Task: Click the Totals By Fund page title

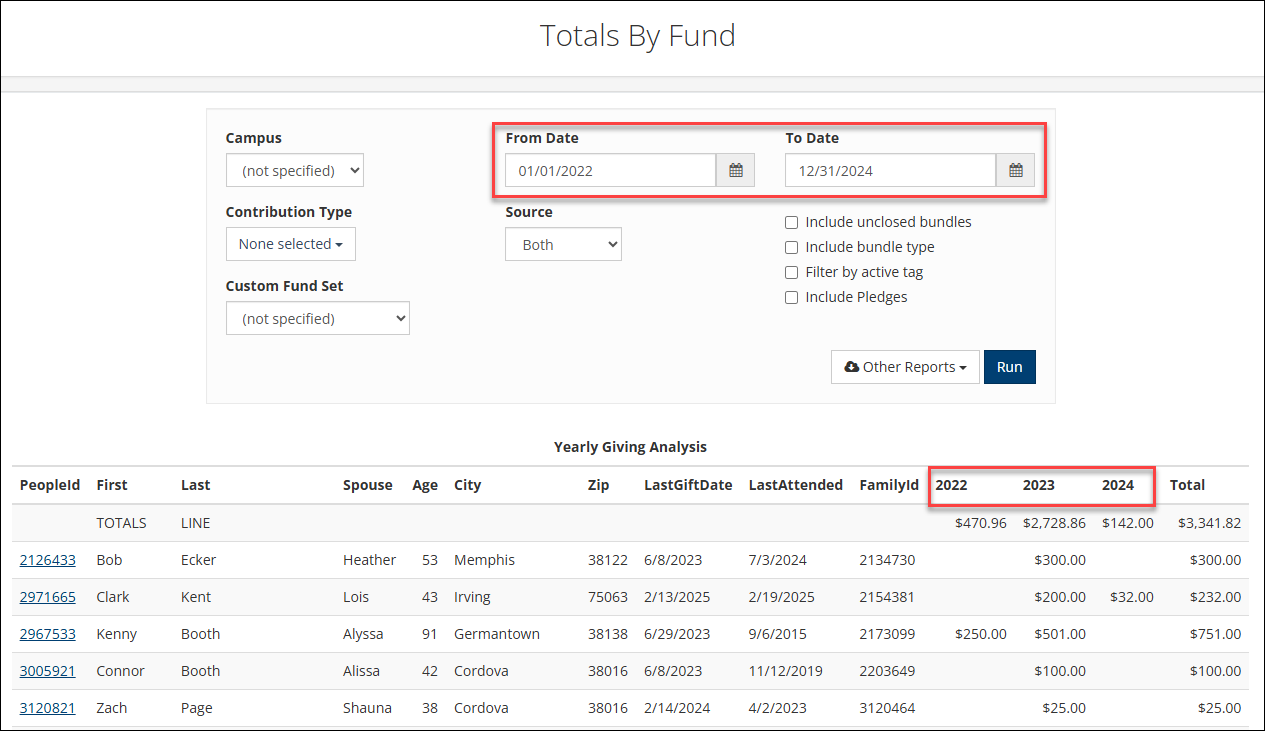Action: tap(638, 36)
